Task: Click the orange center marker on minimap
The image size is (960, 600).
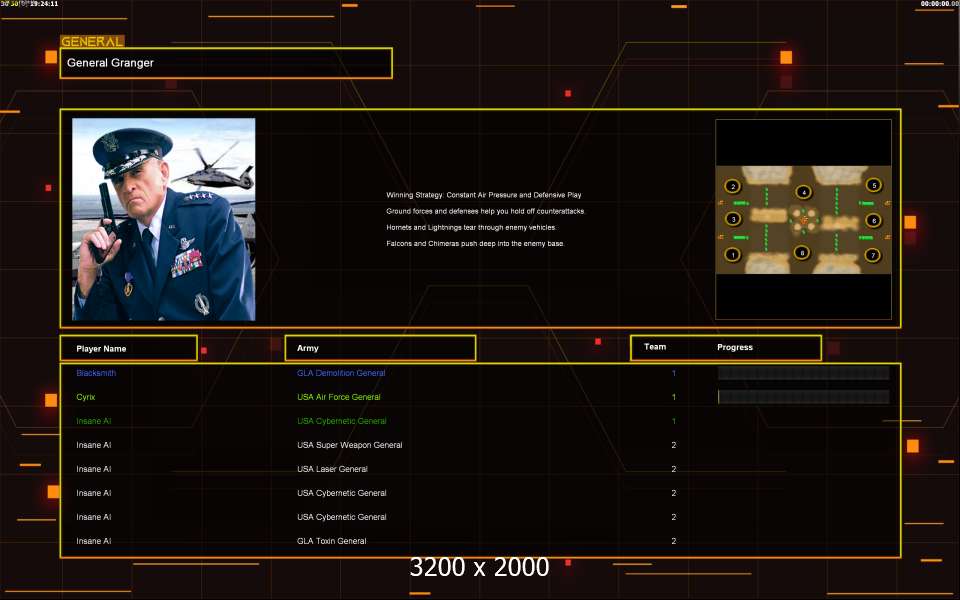Action: click(x=804, y=219)
